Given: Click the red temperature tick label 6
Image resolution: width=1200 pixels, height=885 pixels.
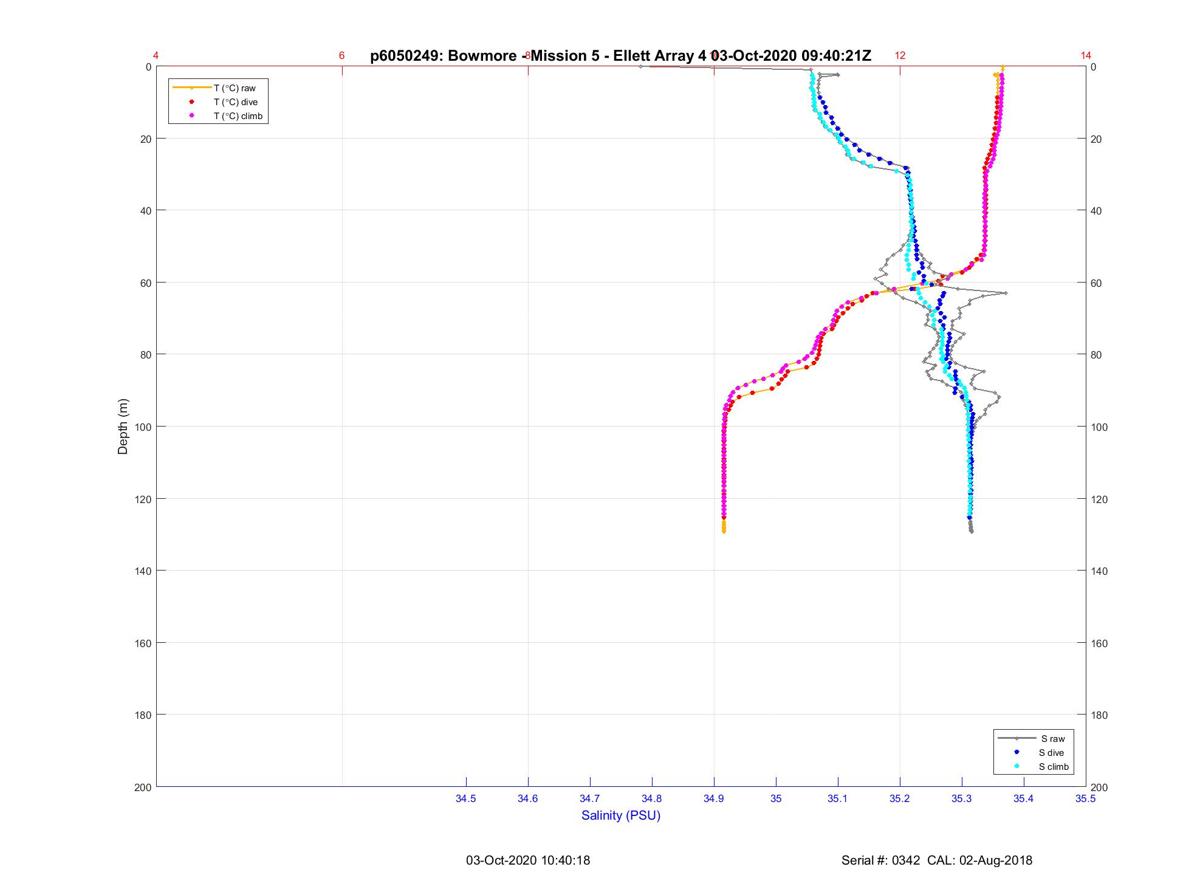Looking at the screenshot, I should pyautogui.click(x=342, y=56).
